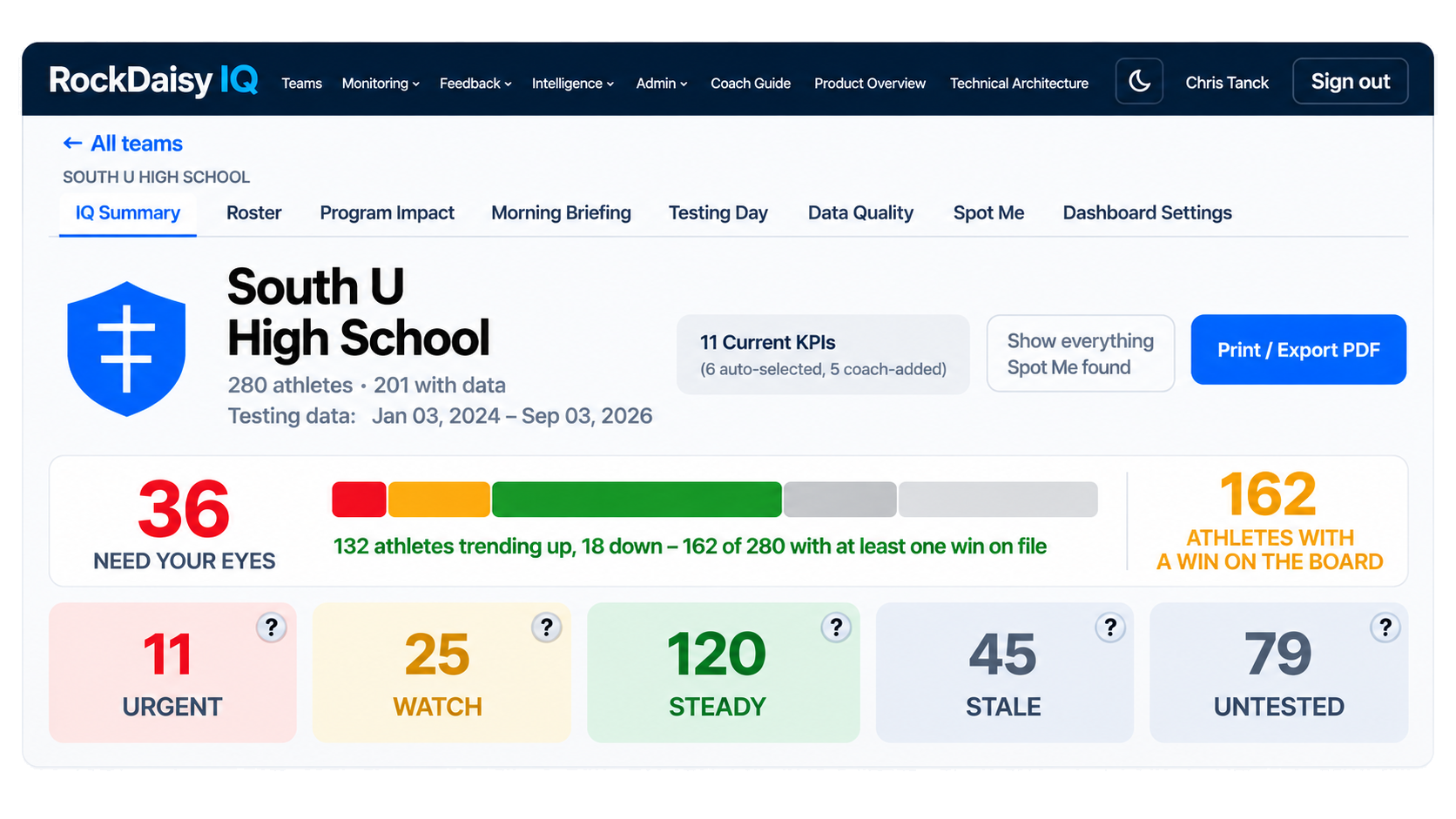Click Show everything Spot Me found

pos(1081,353)
